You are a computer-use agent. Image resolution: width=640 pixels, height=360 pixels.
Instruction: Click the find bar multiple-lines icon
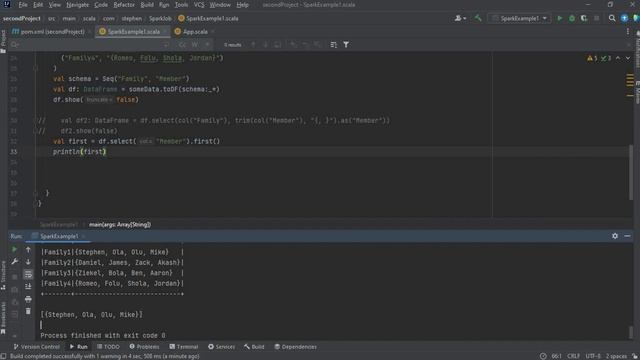click(x=333, y=44)
